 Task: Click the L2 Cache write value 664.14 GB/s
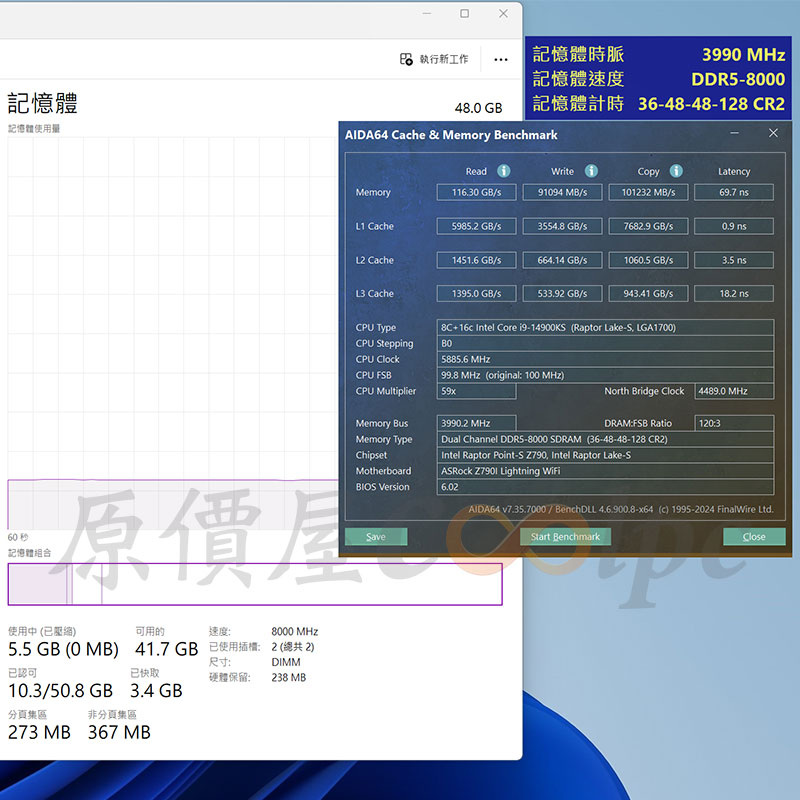click(562, 260)
